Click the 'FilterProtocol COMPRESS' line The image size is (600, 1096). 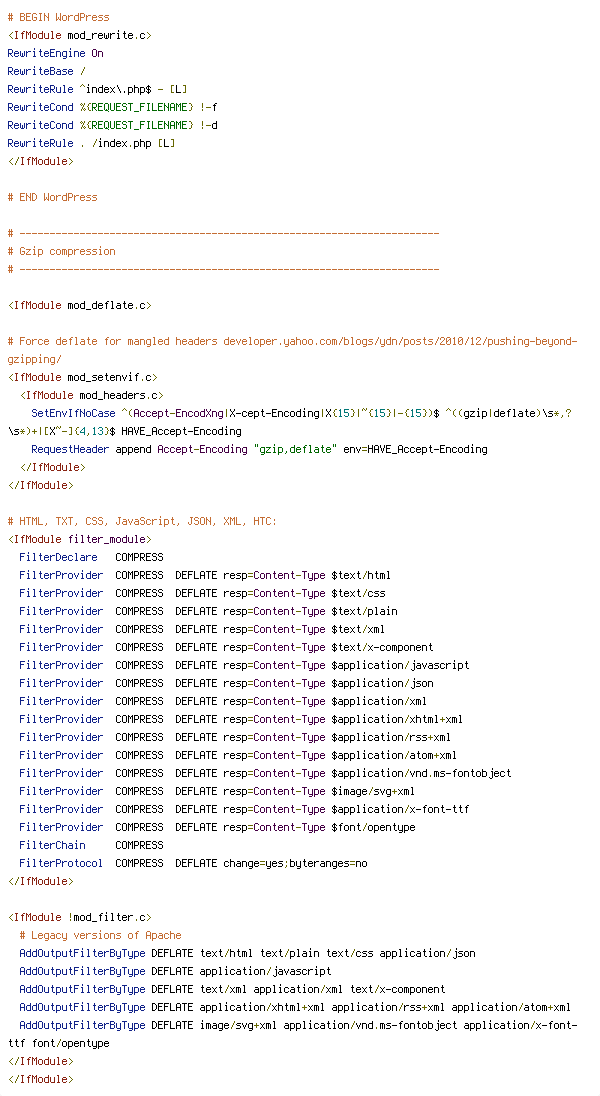tap(193, 863)
